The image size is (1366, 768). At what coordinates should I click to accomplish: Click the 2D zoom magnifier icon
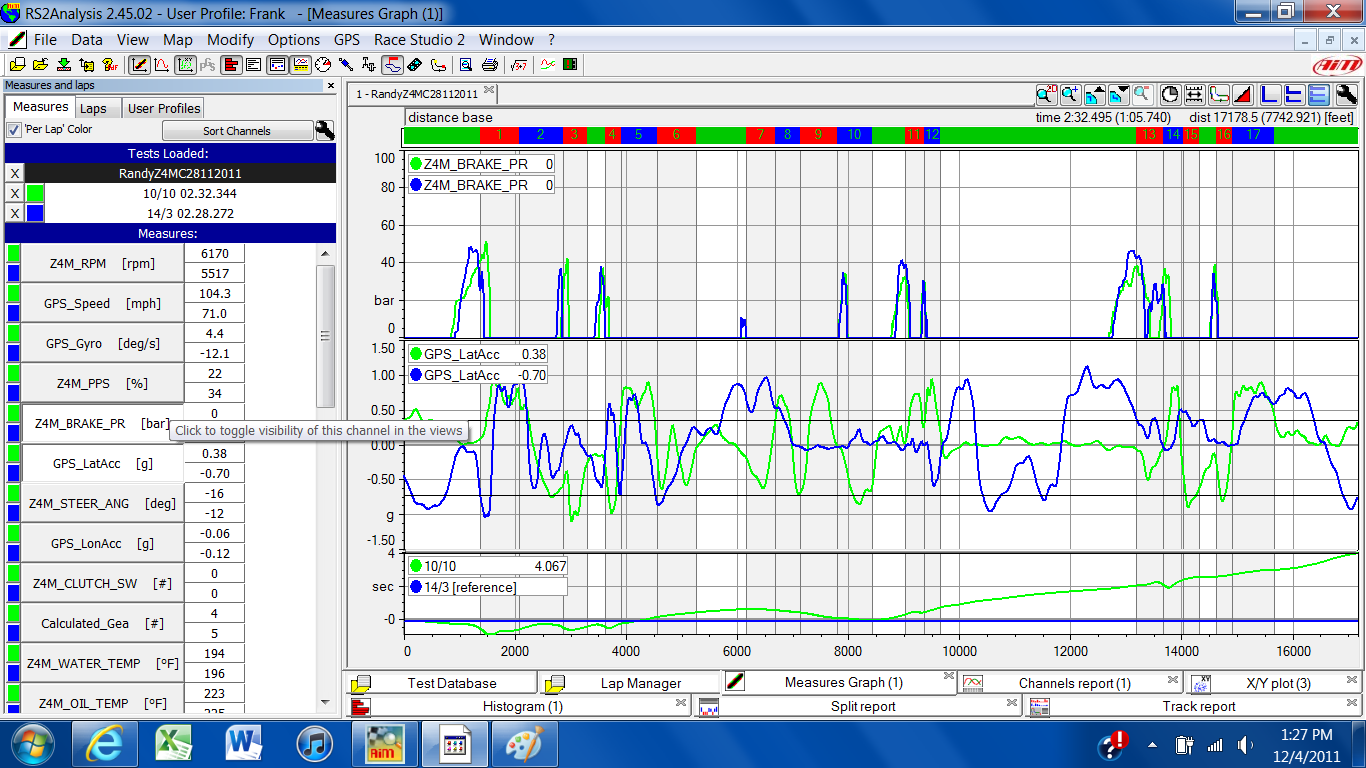point(1046,95)
